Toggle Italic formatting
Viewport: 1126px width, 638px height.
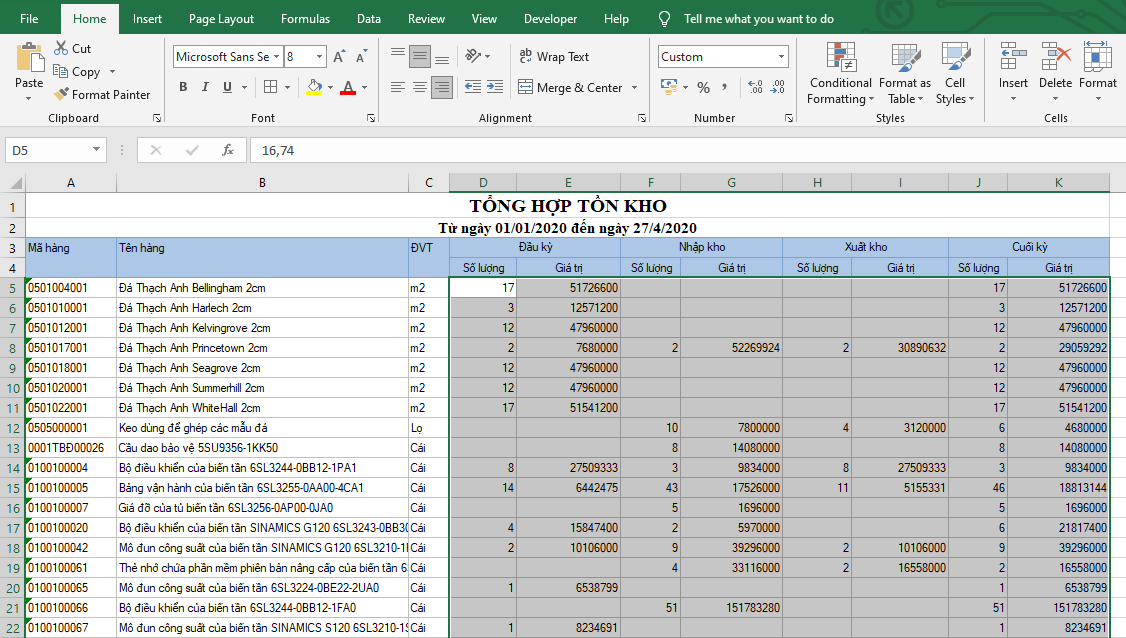pyautogui.click(x=205, y=88)
